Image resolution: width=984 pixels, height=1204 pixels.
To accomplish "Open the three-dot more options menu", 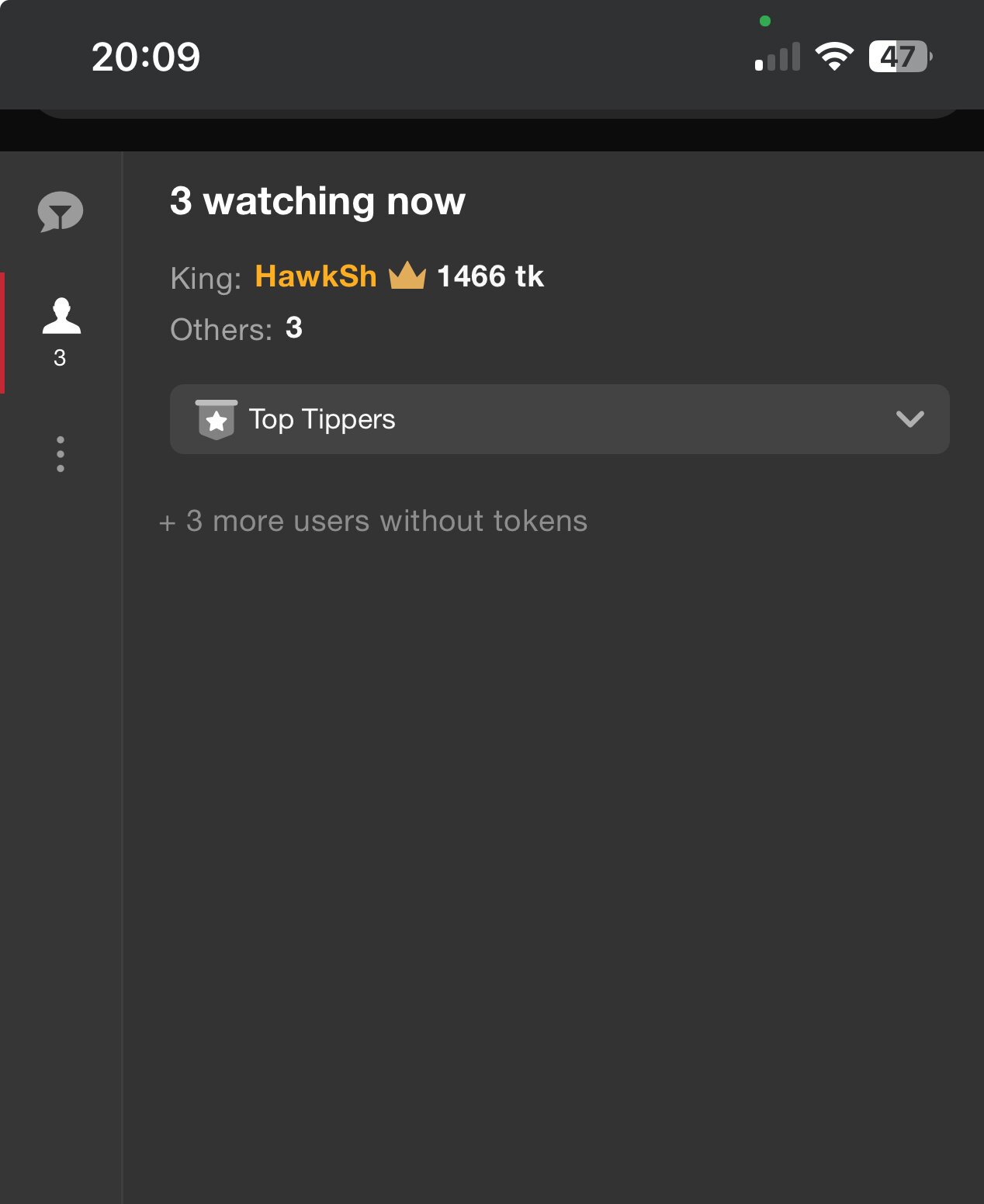I will pos(61,454).
